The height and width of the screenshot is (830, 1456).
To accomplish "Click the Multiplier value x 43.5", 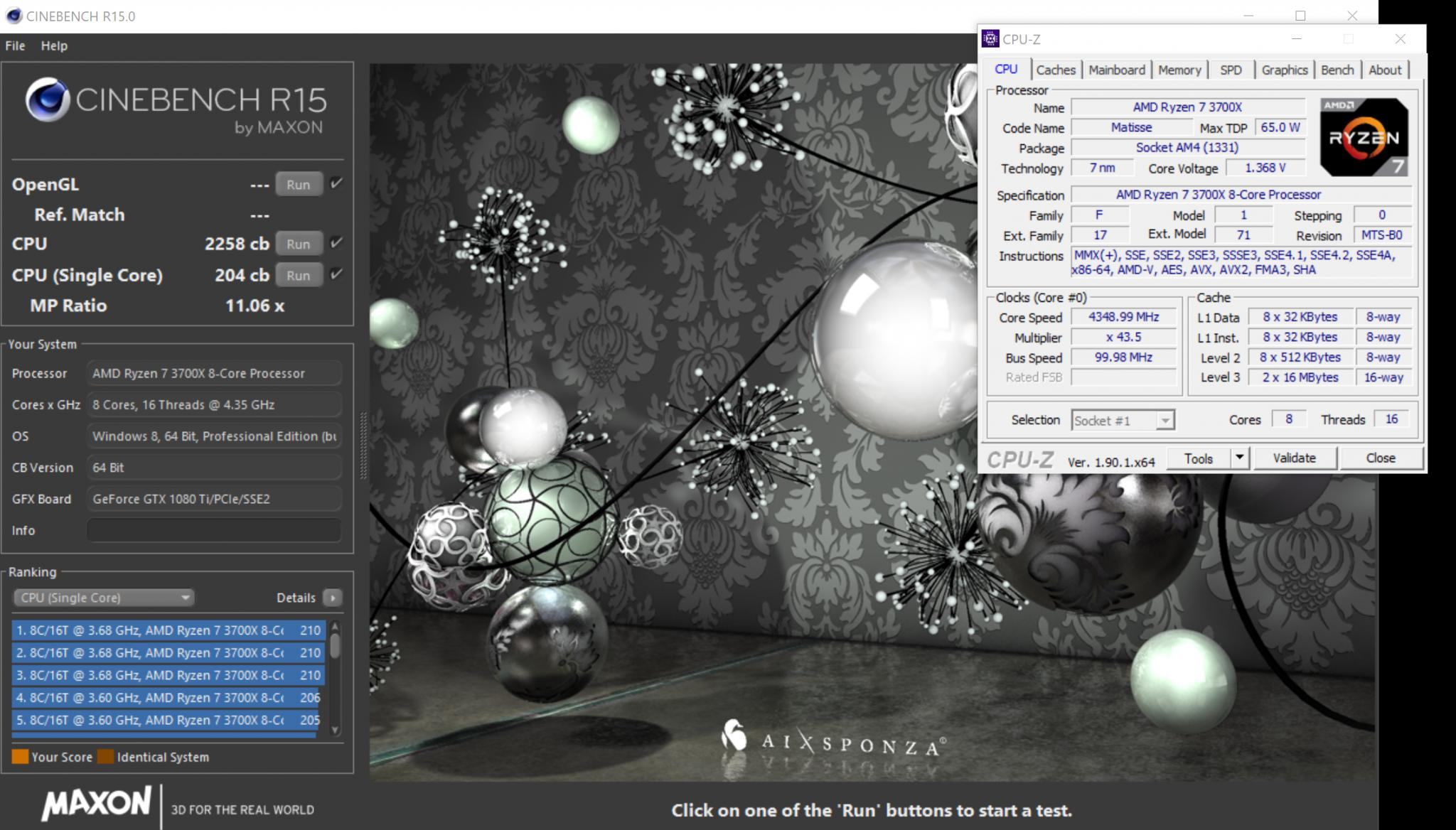I will [x=1123, y=337].
